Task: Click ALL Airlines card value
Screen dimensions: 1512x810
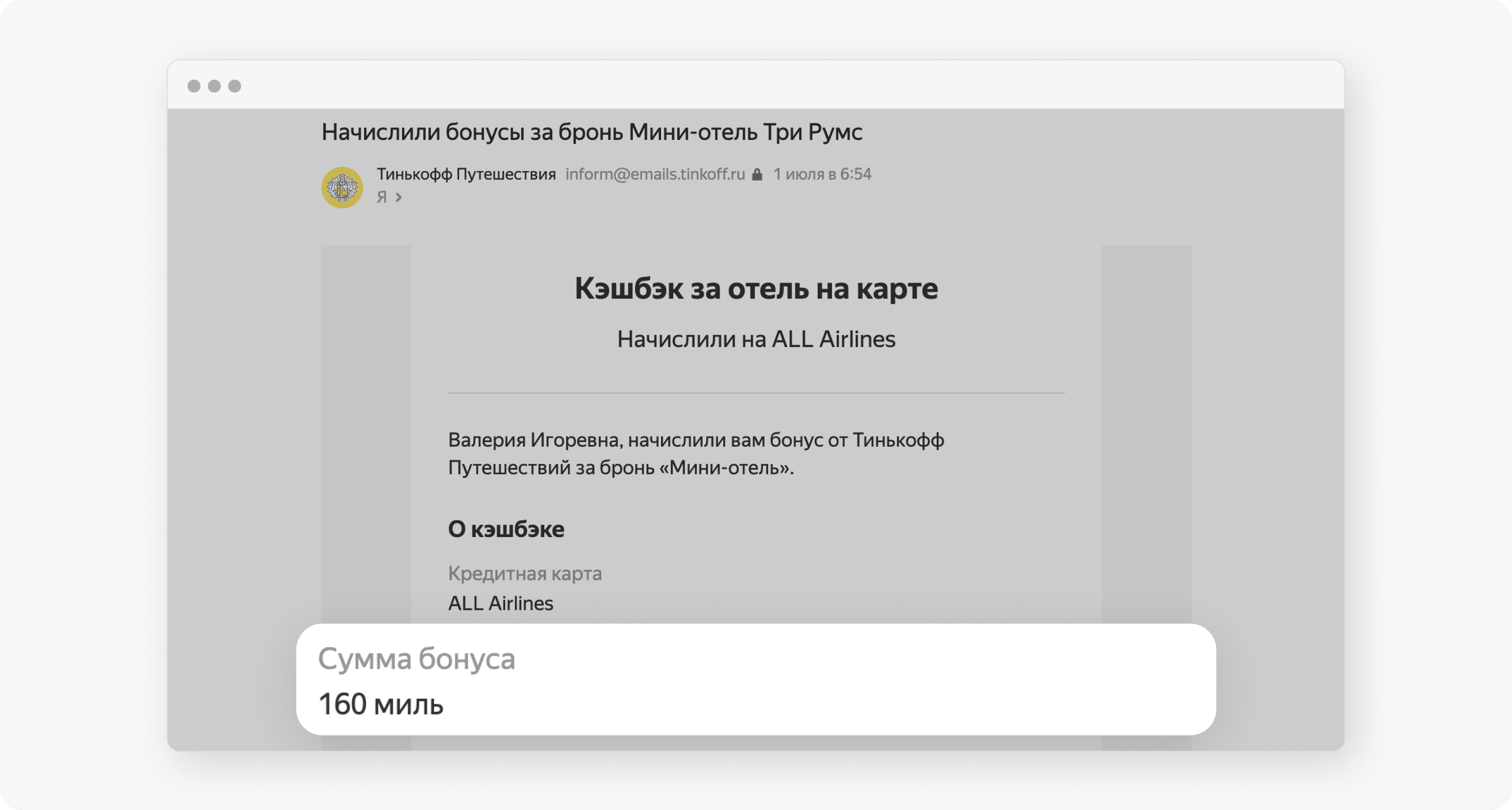Action: [501, 603]
